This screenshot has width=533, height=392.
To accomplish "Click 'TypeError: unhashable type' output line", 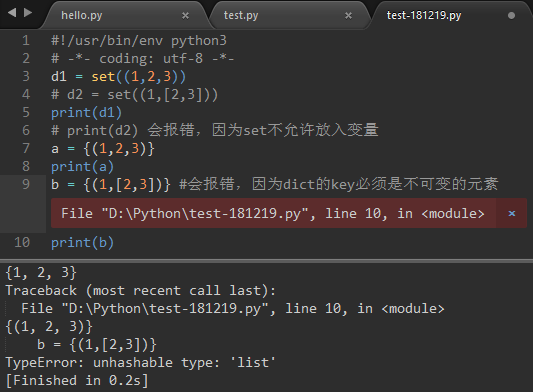I will 141,362.
